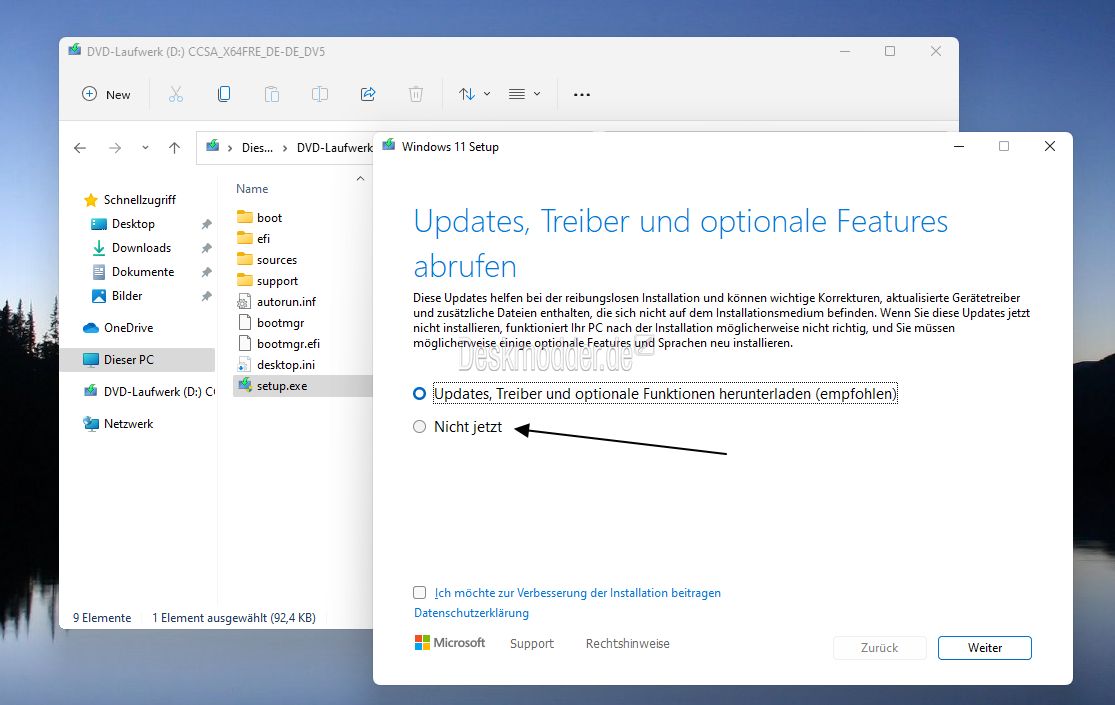This screenshot has height=705, width=1115.
Task: Go back with Explorer back arrow
Action: point(80,148)
